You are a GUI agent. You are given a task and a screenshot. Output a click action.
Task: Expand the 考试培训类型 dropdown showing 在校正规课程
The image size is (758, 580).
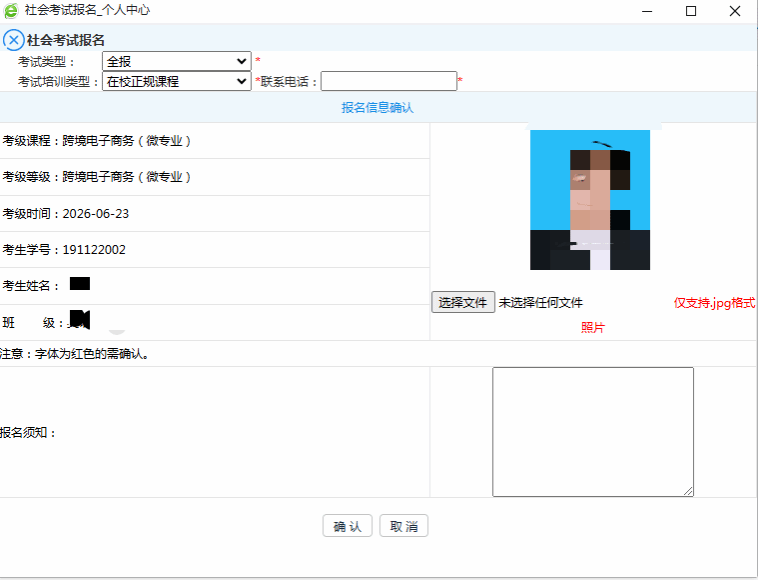(x=176, y=81)
